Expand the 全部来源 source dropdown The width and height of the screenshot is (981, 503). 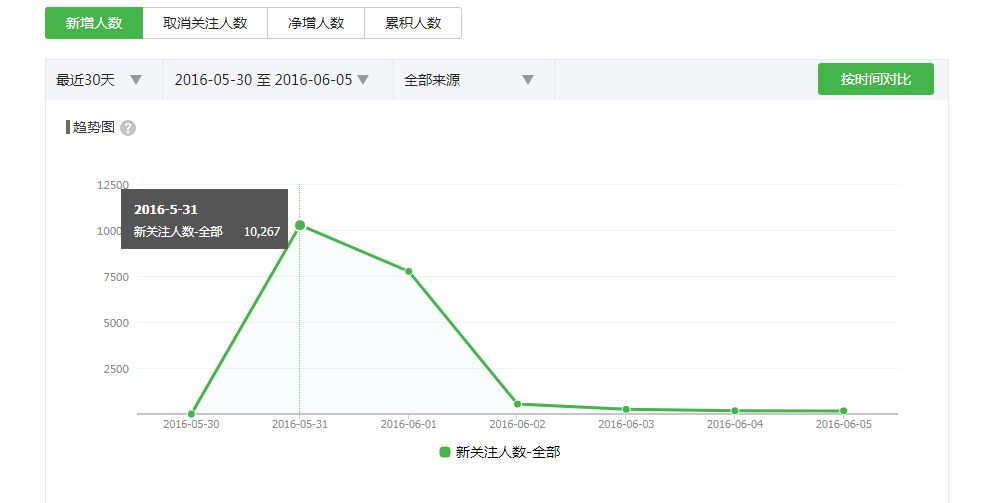pyautogui.click(x=469, y=80)
